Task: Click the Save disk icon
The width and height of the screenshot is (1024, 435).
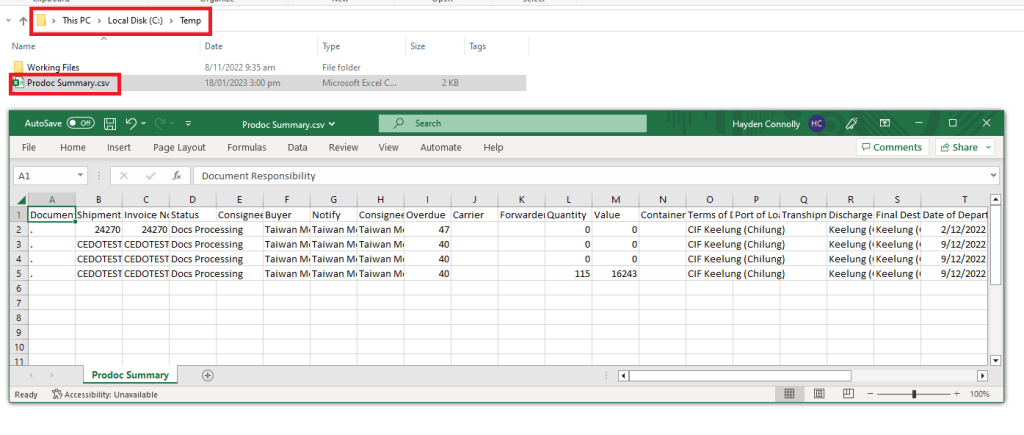Action: click(110, 123)
